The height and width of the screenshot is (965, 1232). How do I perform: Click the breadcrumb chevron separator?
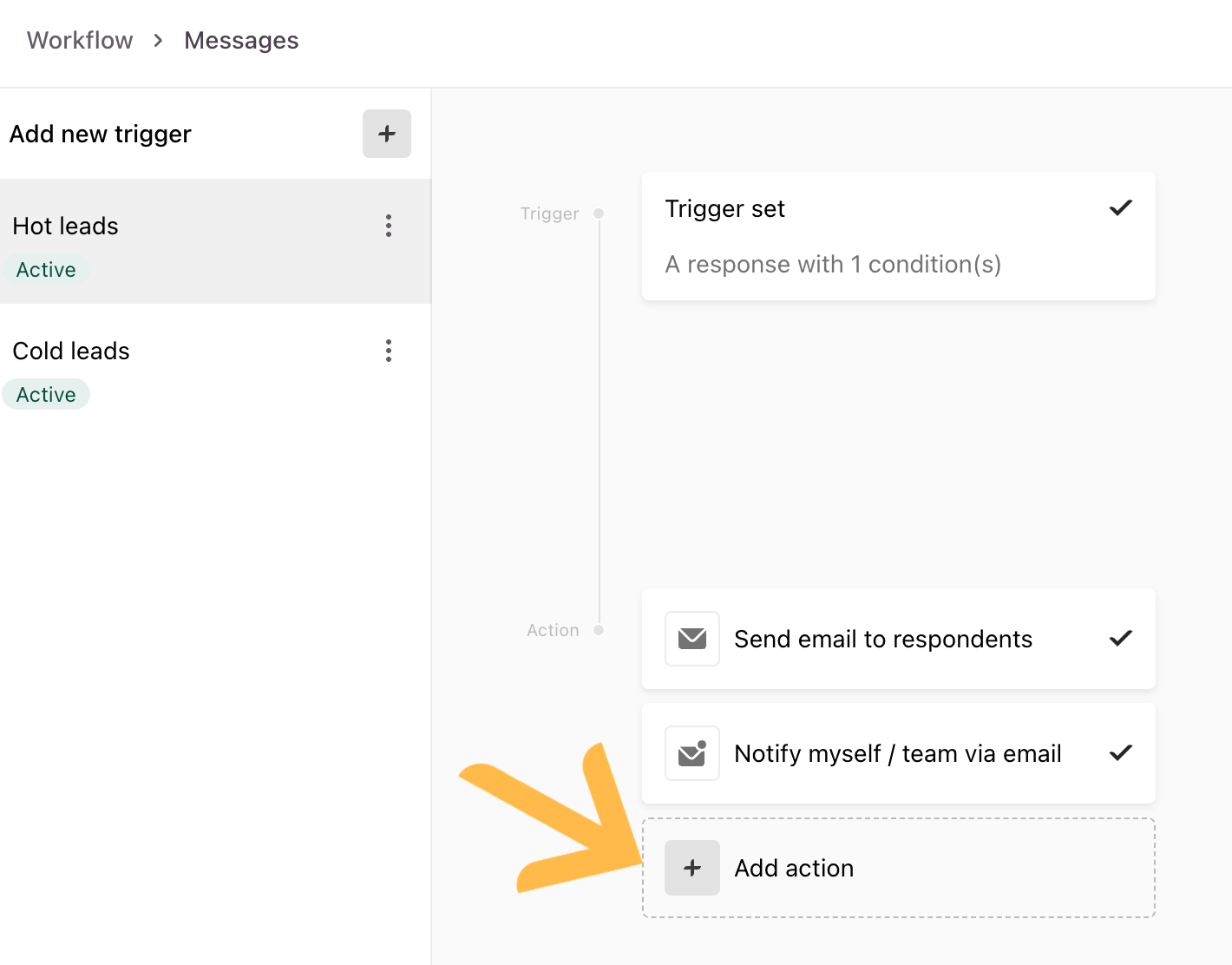pyautogui.click(x=158, y=41)
